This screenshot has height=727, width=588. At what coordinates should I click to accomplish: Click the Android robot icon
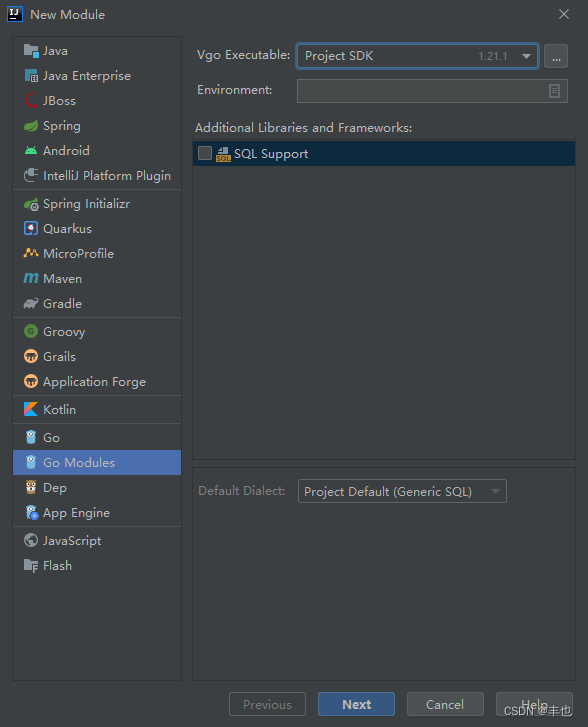click(x=31, y=151)
